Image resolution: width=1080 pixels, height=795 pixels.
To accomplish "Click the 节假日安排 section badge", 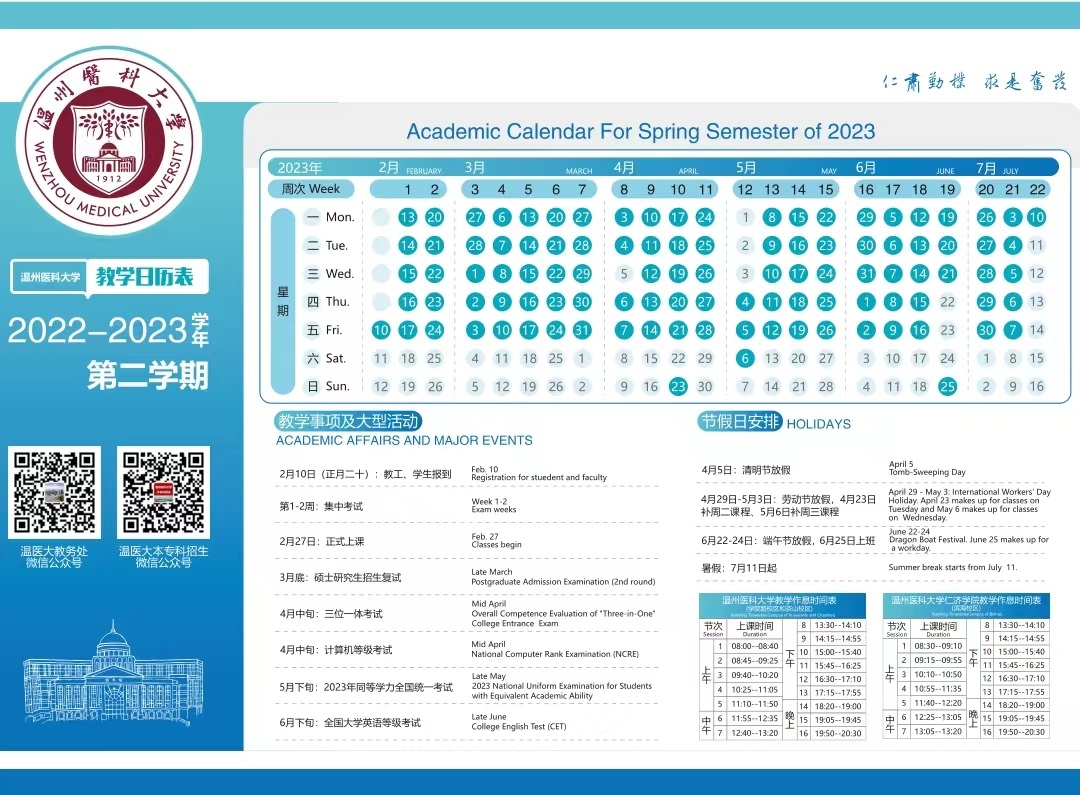I will click(x=740, y=422).
